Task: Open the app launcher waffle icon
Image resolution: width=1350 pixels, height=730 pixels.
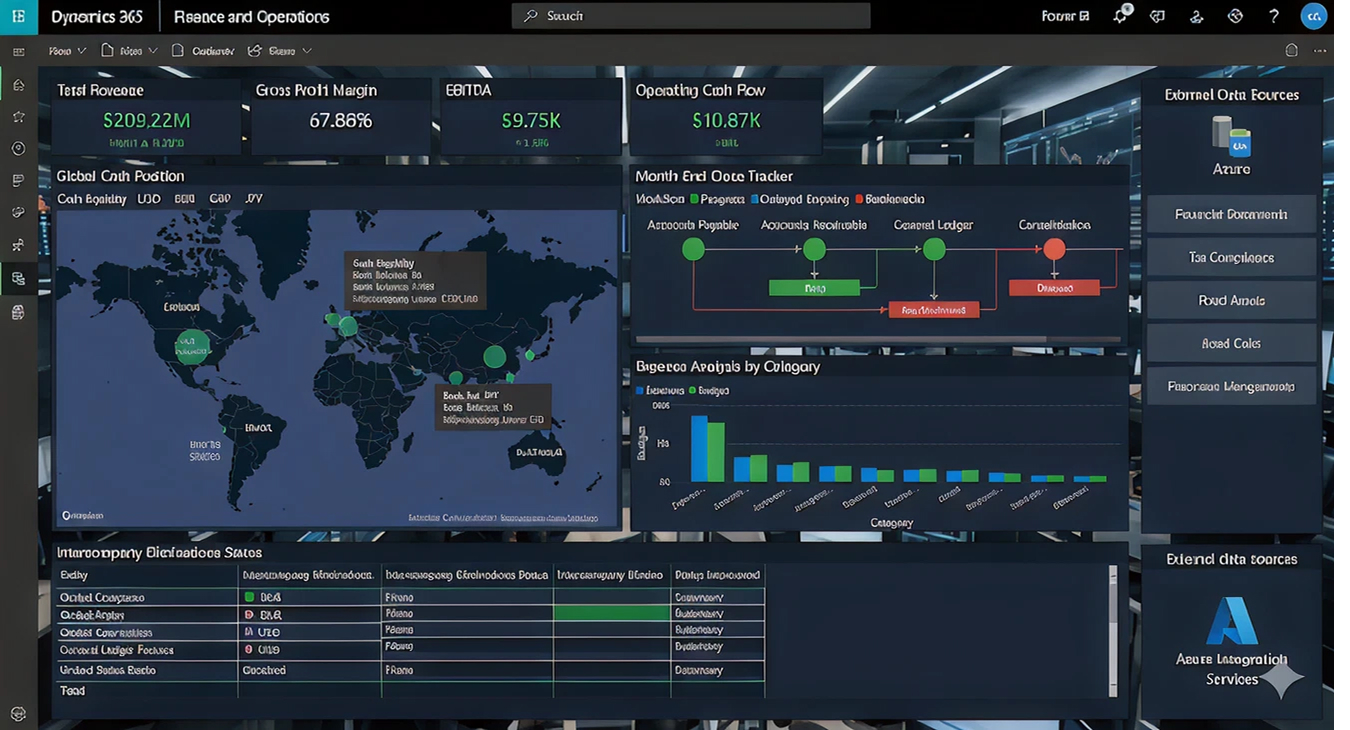Action: (x=19, y=16)
